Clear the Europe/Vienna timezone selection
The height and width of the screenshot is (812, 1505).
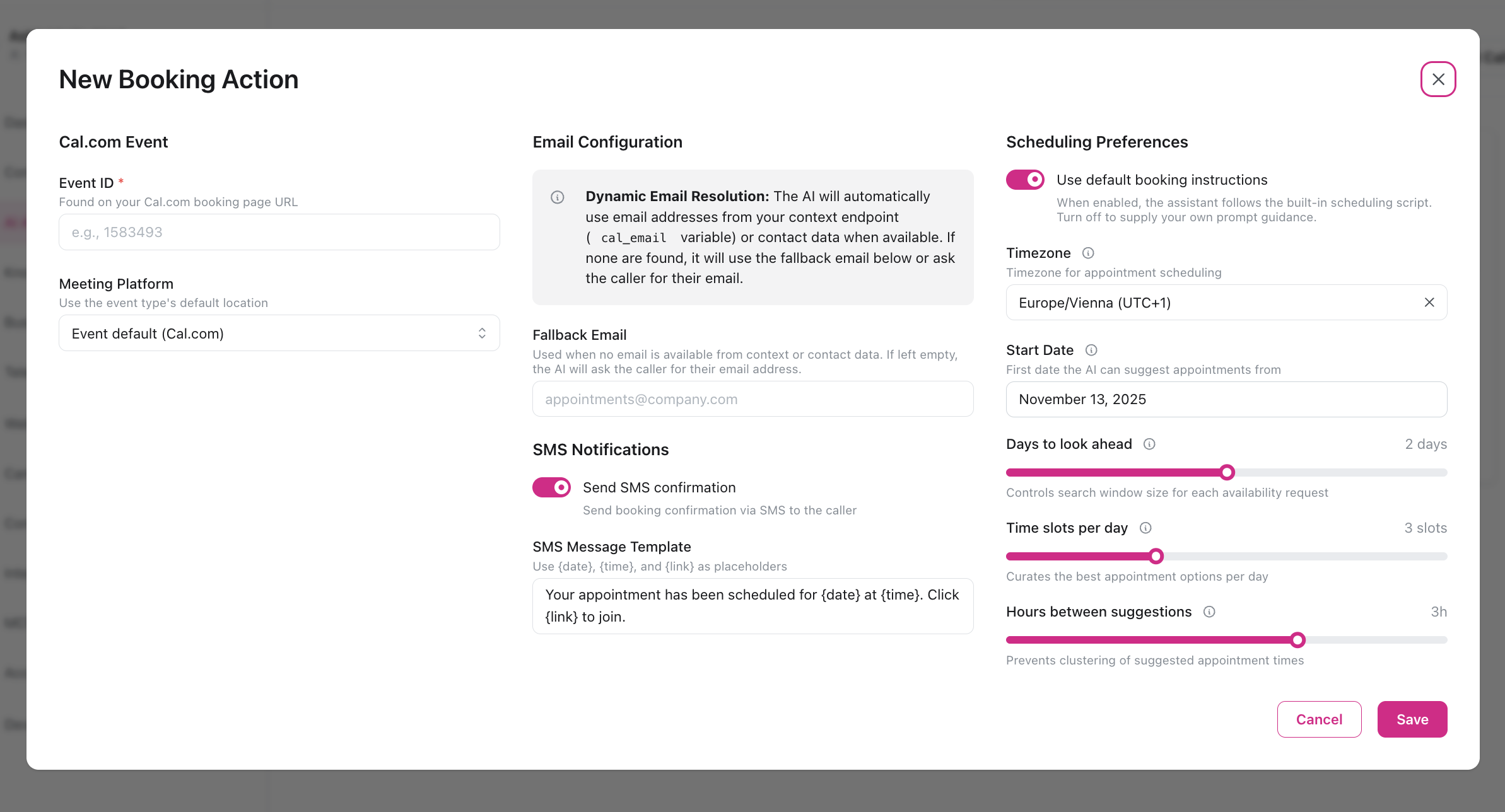click(x=1429, y=303)
